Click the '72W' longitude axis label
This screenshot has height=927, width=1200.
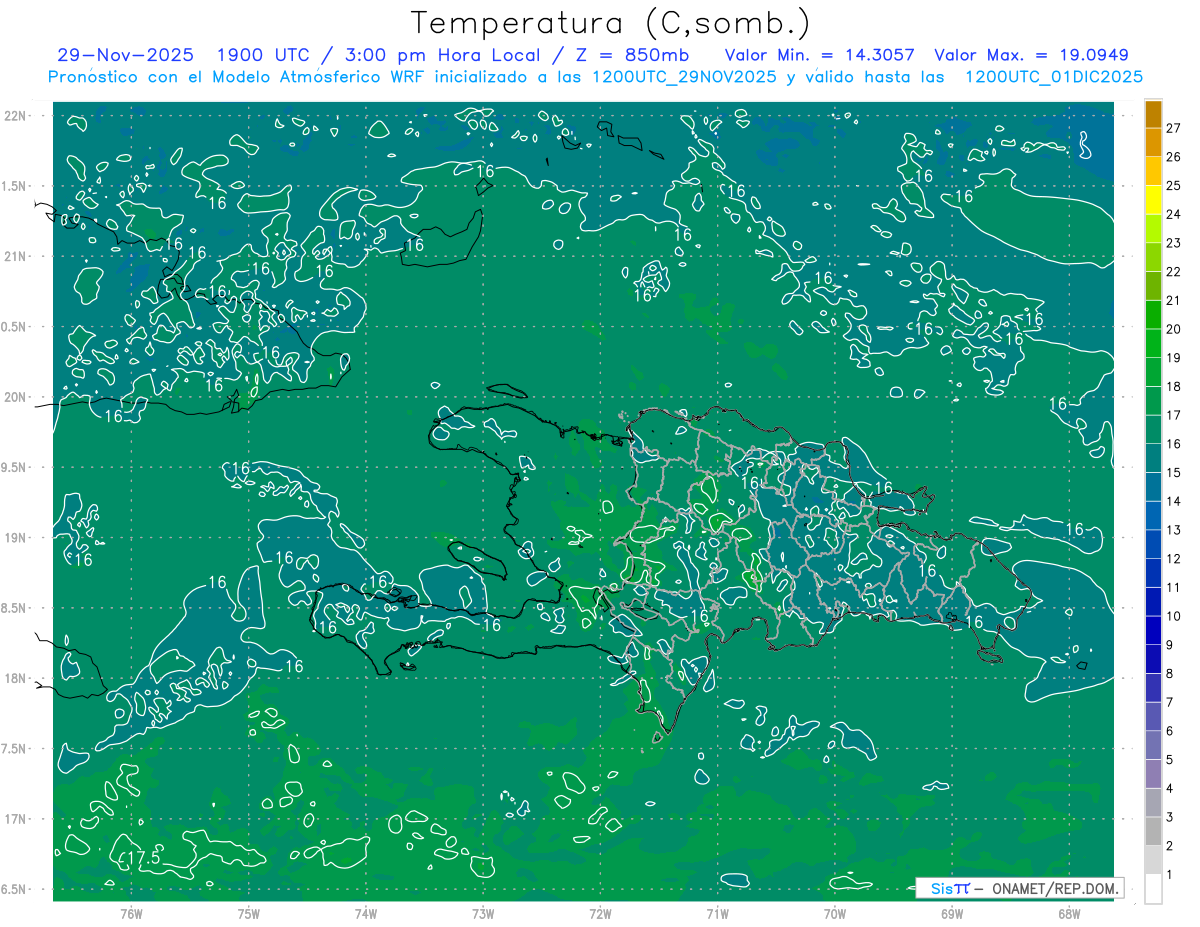point(600,913)
